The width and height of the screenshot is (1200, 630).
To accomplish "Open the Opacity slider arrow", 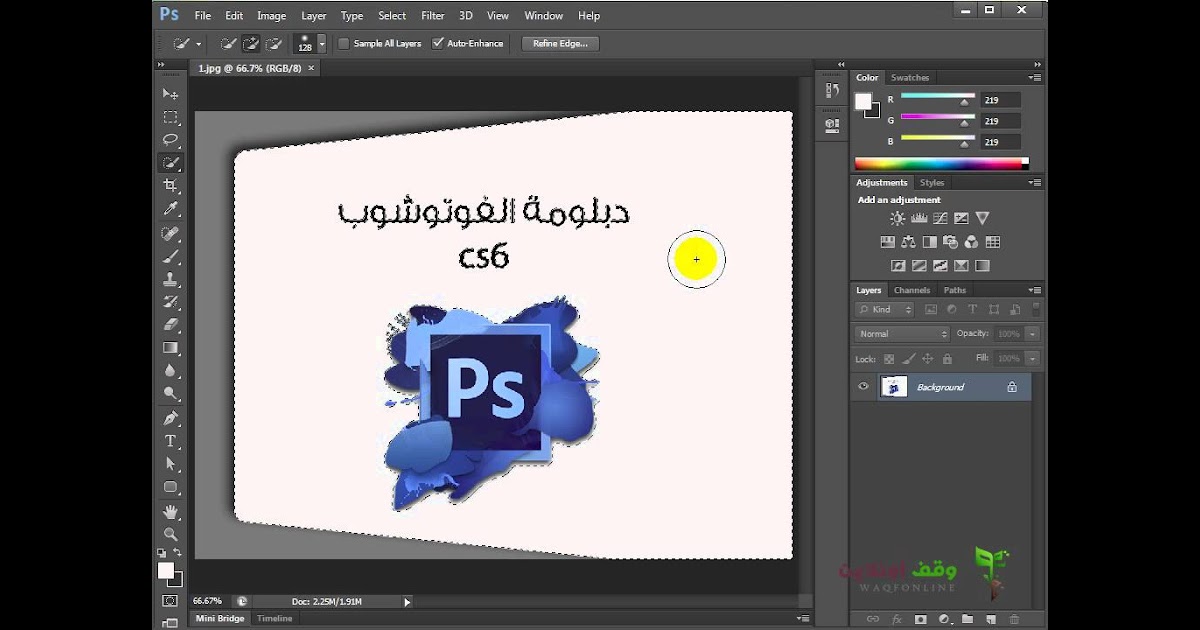I will point(1032,334).
